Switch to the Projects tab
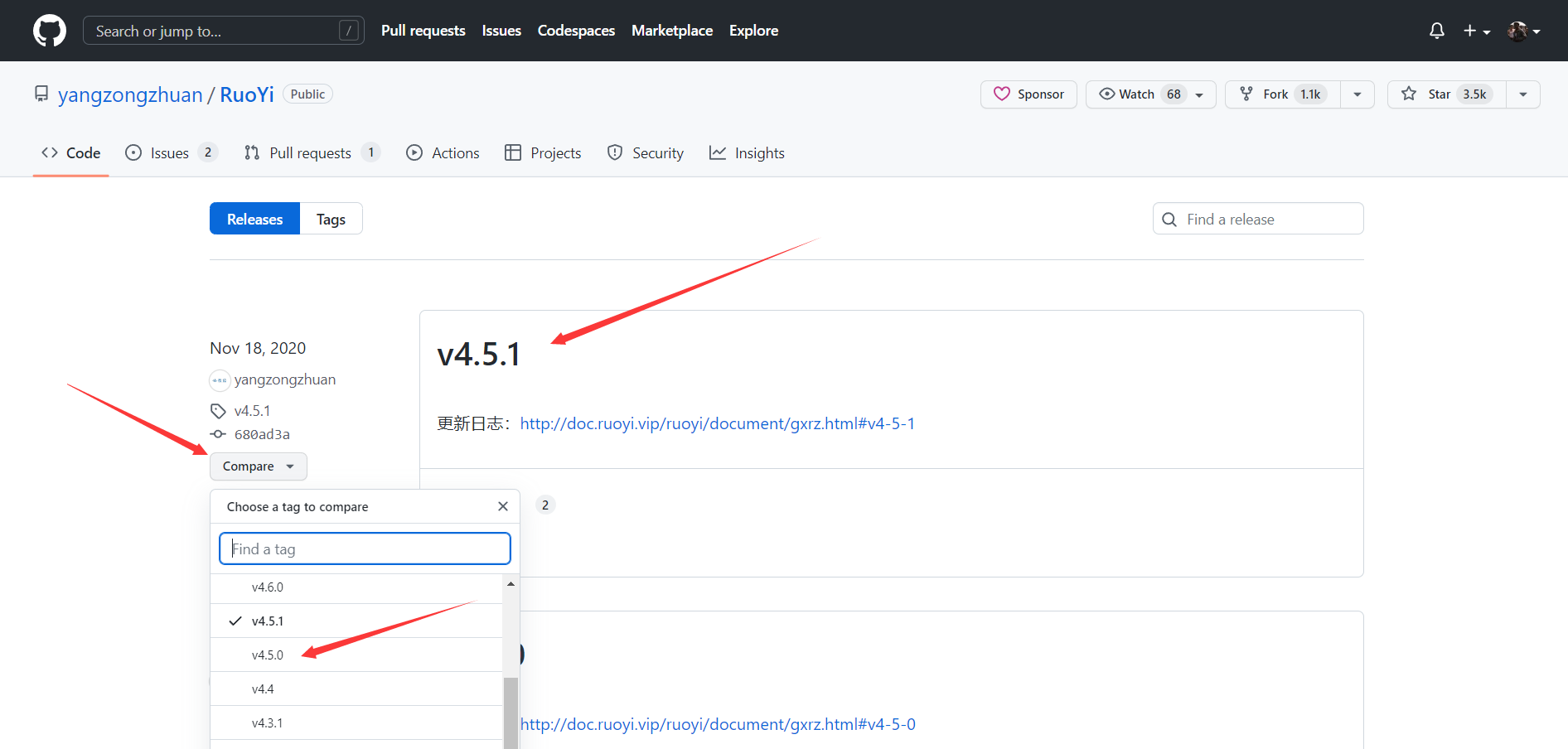Screen dimensions: 1568x749 543,153
